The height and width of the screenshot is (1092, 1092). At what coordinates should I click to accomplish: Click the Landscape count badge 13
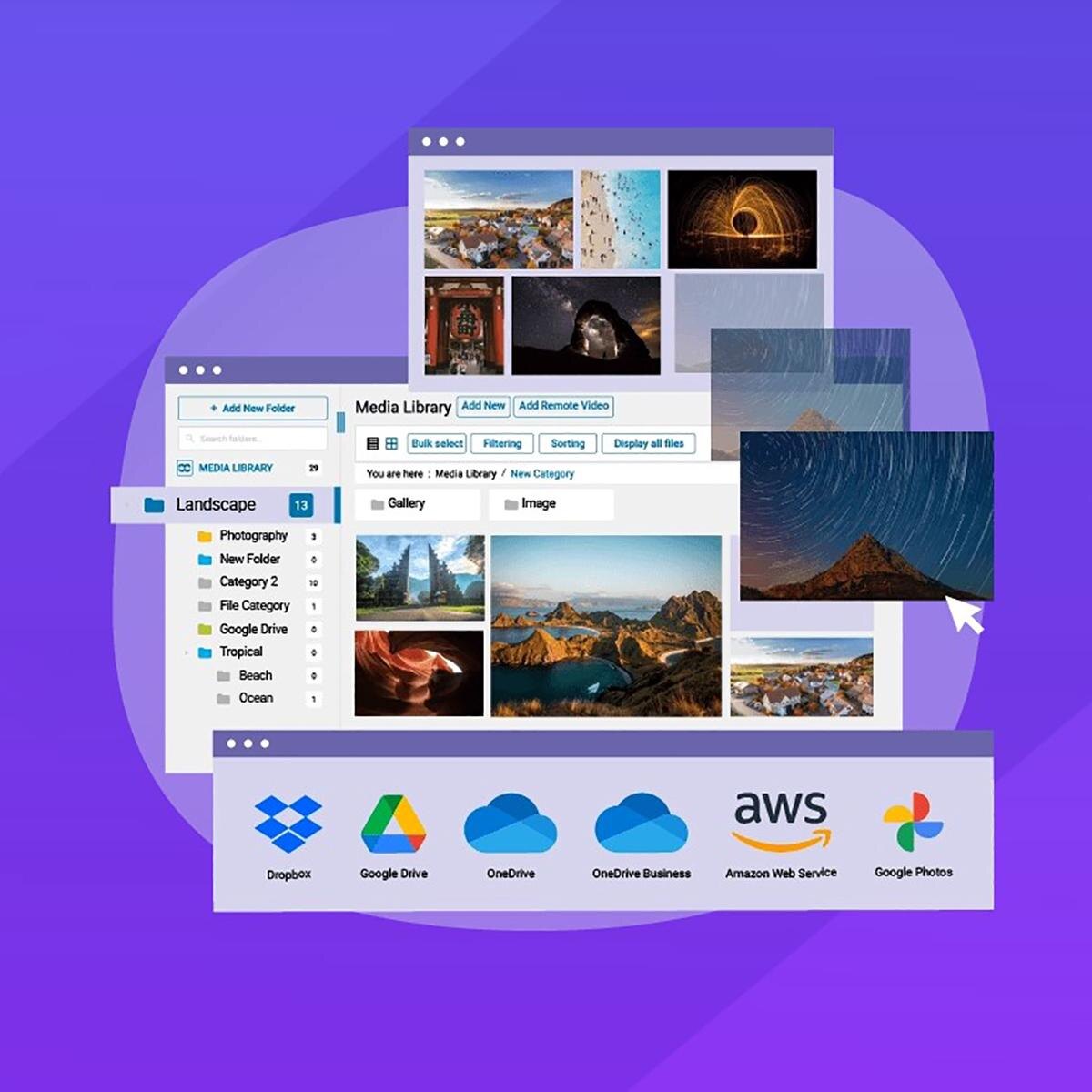click(x=300, y=505)
